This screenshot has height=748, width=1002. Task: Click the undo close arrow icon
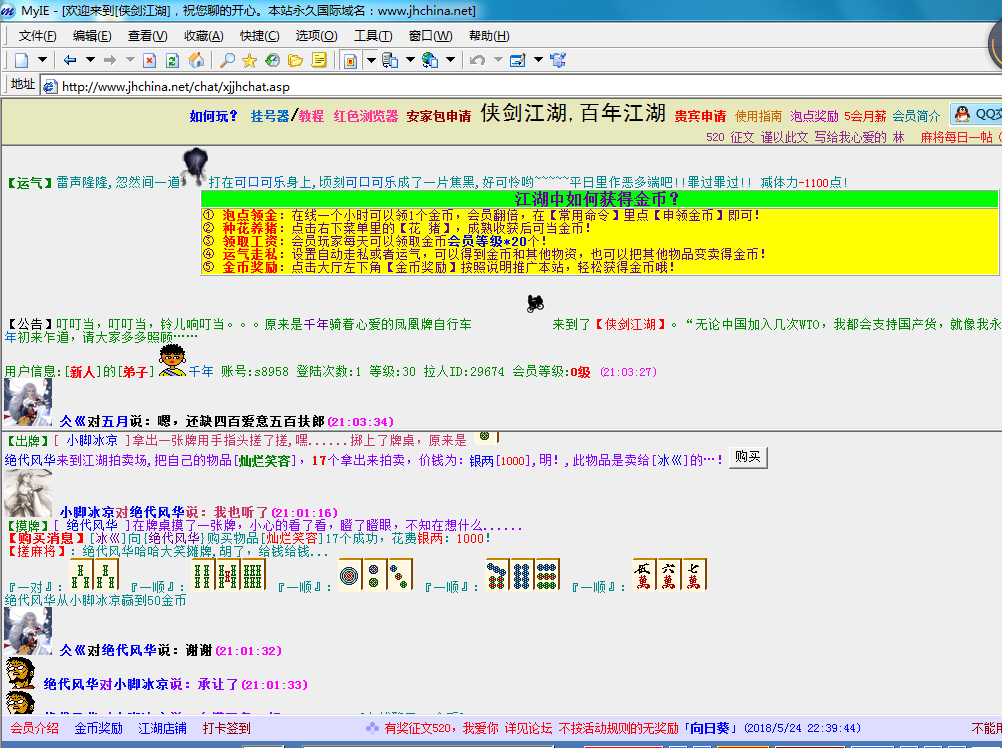click(477, 60)
